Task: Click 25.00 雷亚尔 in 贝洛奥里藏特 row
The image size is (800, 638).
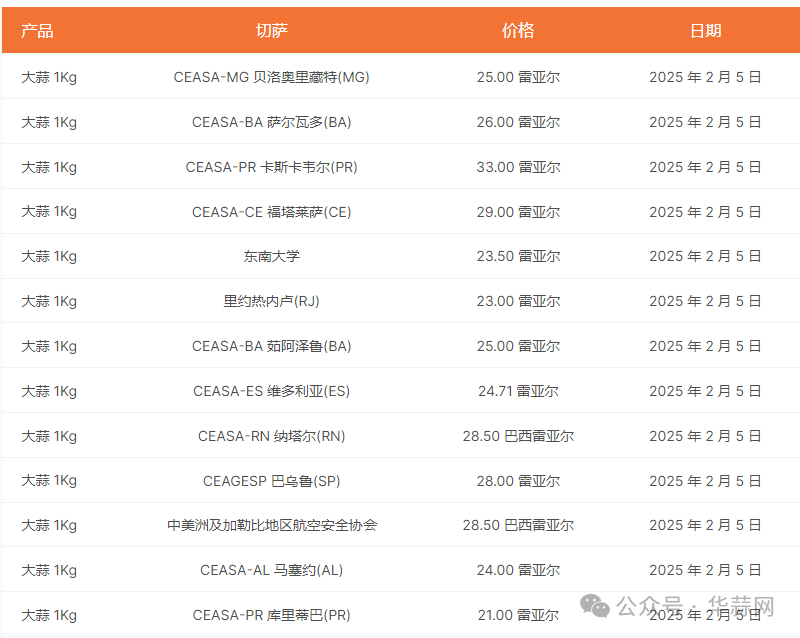Action: pyautogui.click(x=518, y=77)
